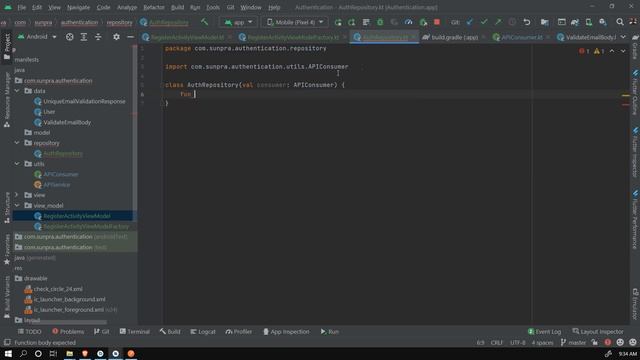
Task: Open the Device Manager icon in toolbar
Action: point(589,22)
